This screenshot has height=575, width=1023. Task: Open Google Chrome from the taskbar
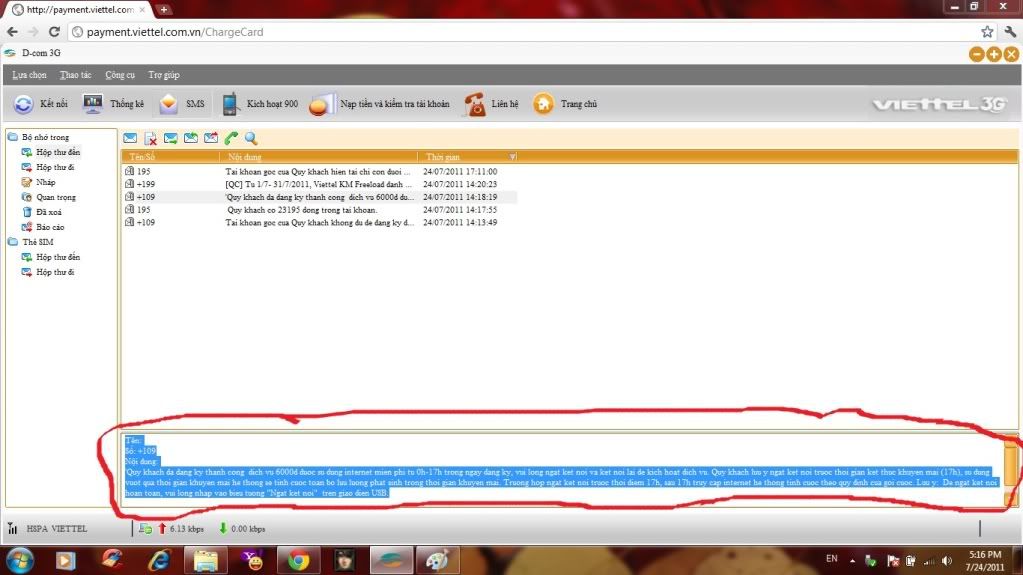point(298,559)
